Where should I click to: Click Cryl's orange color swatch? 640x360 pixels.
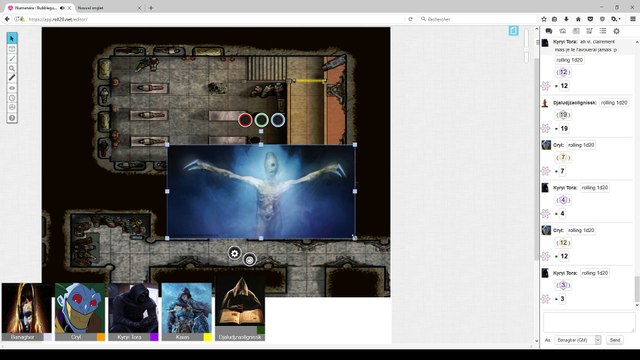point(101,337)
